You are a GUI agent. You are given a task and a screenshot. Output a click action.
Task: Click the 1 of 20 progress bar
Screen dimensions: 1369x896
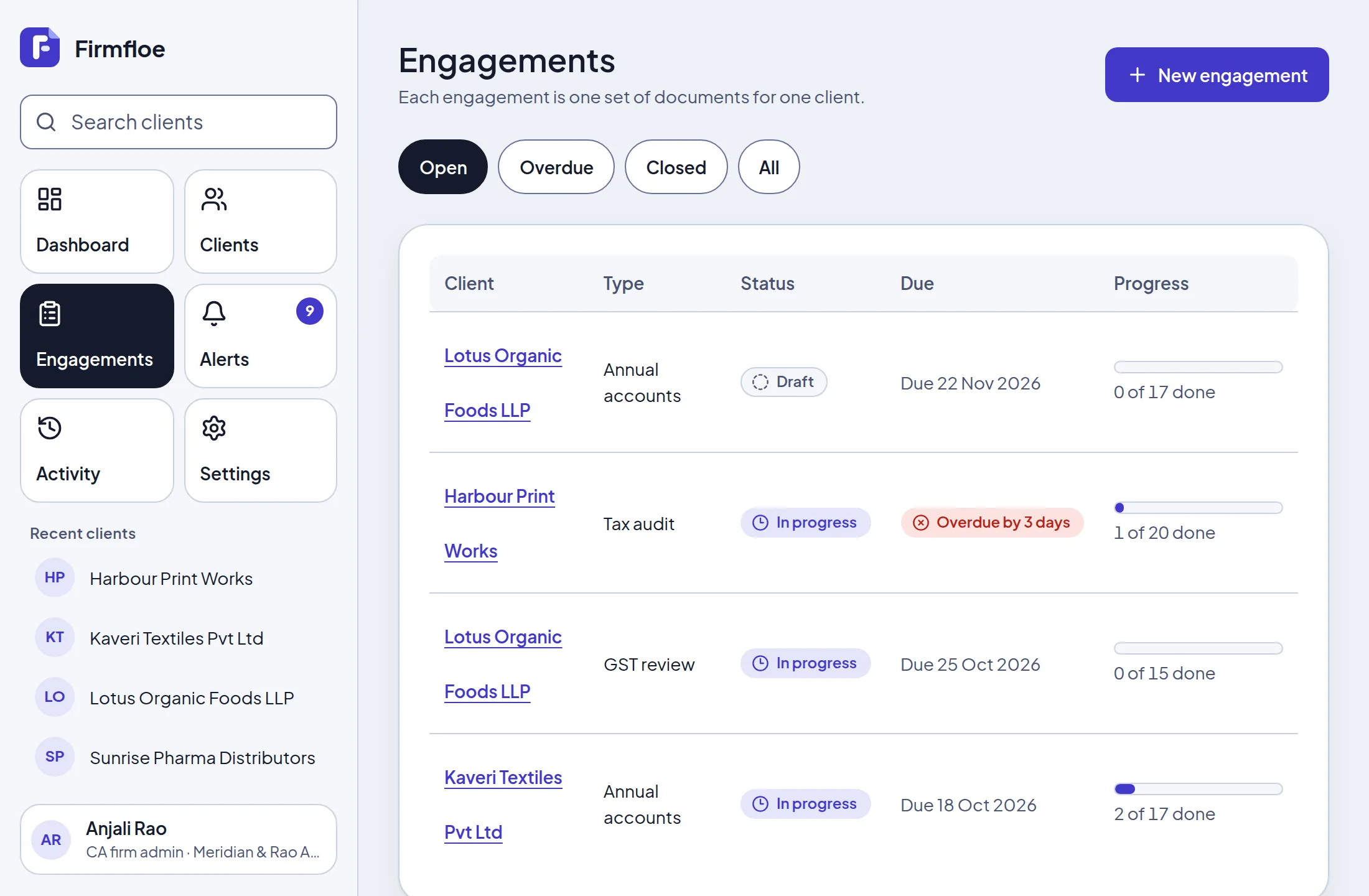(x=1198, y=508)
